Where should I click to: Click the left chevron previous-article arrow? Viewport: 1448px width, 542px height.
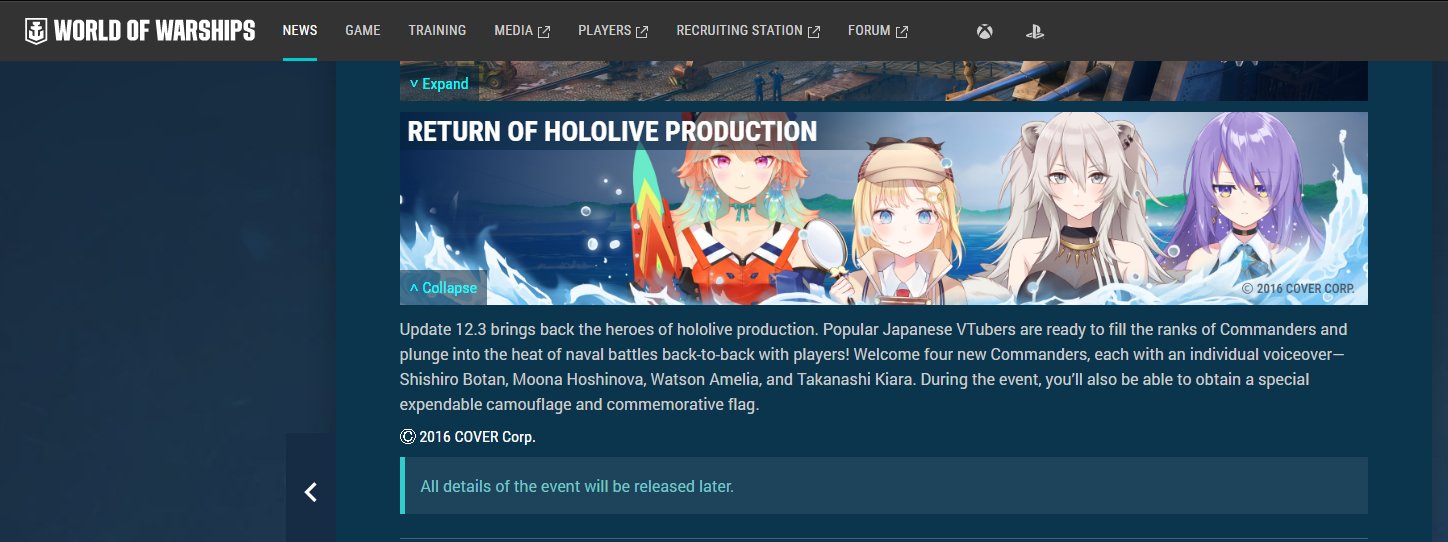tap(311, 491)
